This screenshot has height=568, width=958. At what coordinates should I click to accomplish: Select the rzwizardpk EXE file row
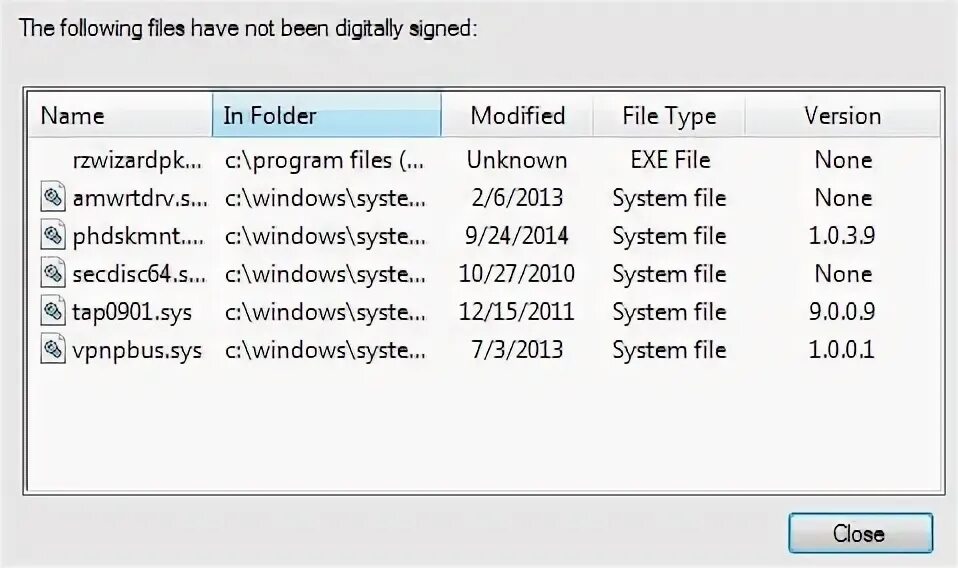click(484, 160)
